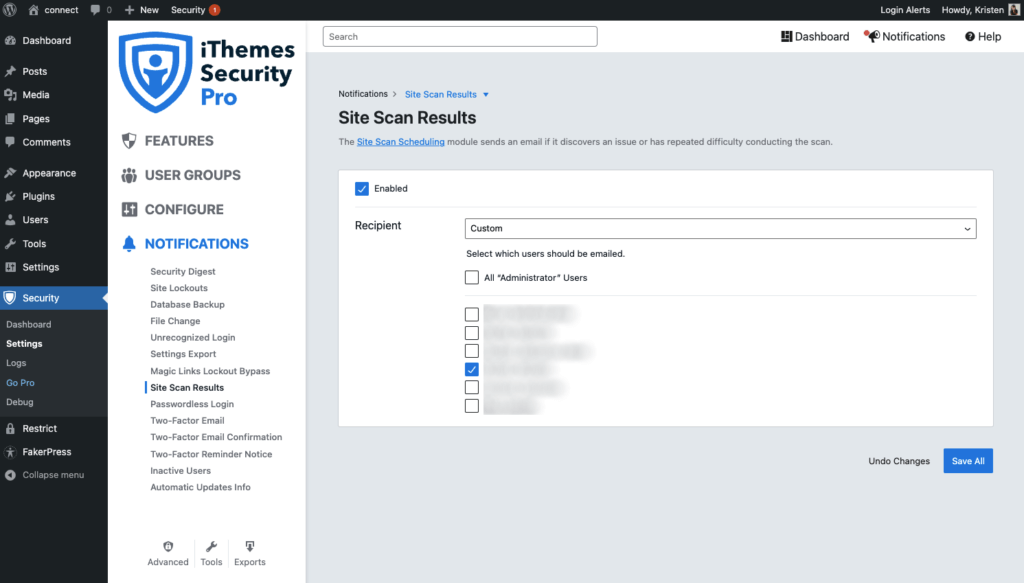Open the Recipient Custom dropdown

[720, 228]
